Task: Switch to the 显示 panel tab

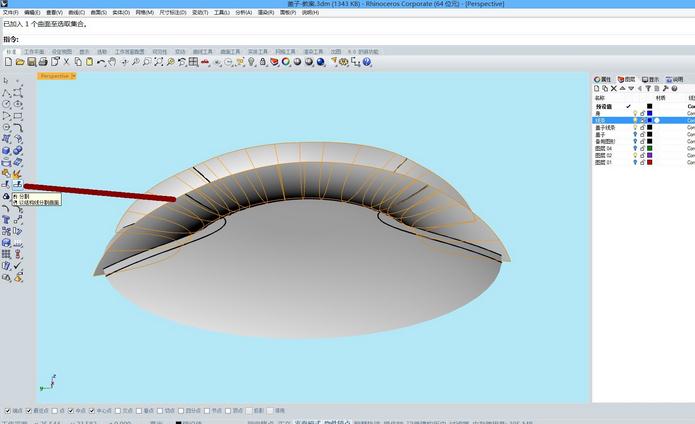Action: pyautogui.click(x=652, y=79)
